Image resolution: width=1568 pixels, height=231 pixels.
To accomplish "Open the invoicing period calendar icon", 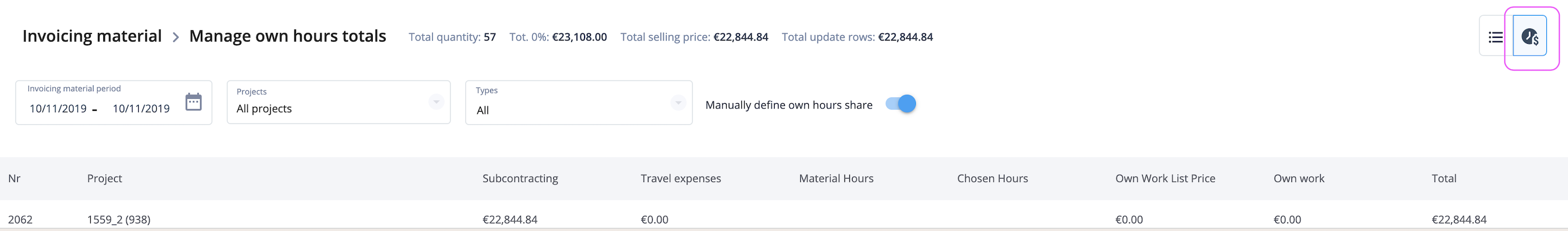I will click(193, 101).
